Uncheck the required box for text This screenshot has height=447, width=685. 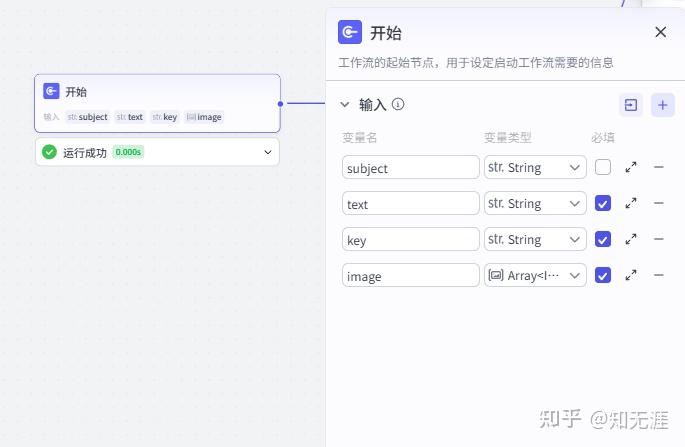point(603,203)
